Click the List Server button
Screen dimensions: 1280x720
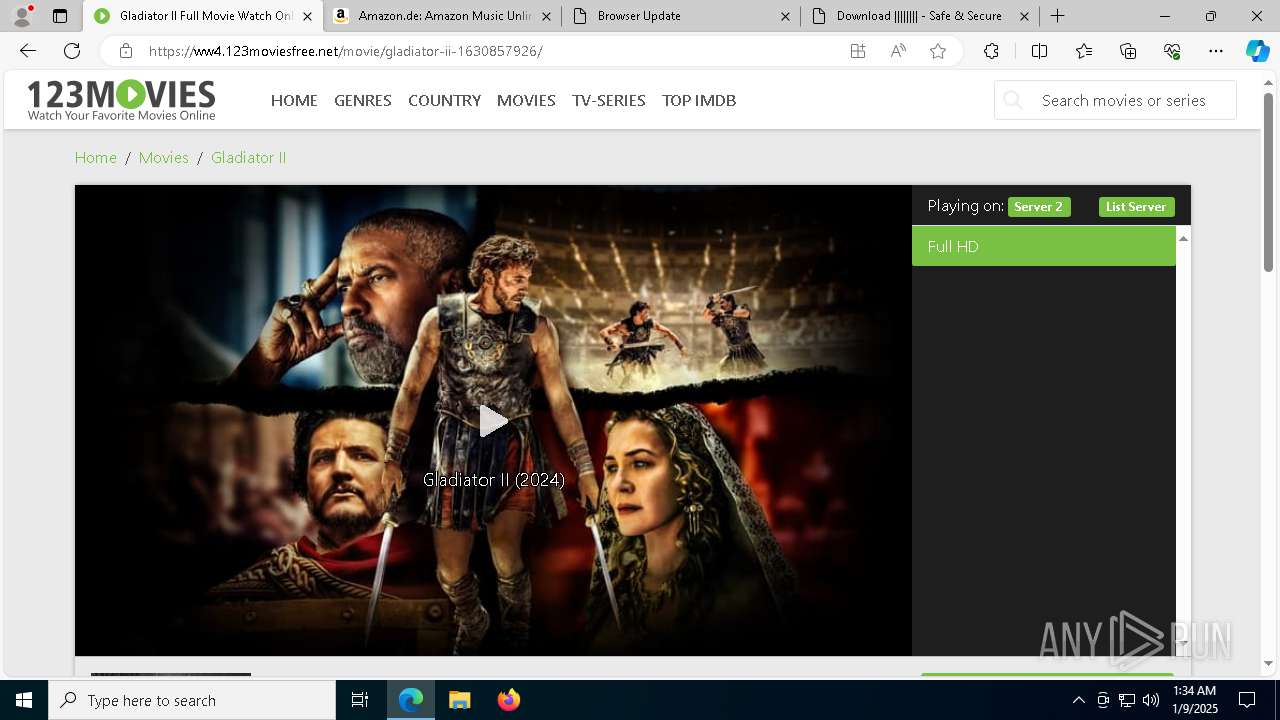tap(1136, 207)
